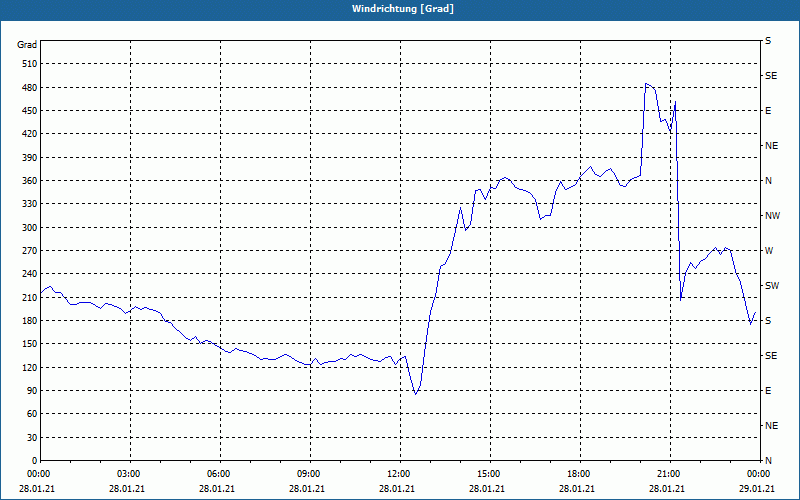This screenshot has width=800, height=500.
Task: Click the 'Windrichtung [Grad]' chart title
Action: [403, 9]
